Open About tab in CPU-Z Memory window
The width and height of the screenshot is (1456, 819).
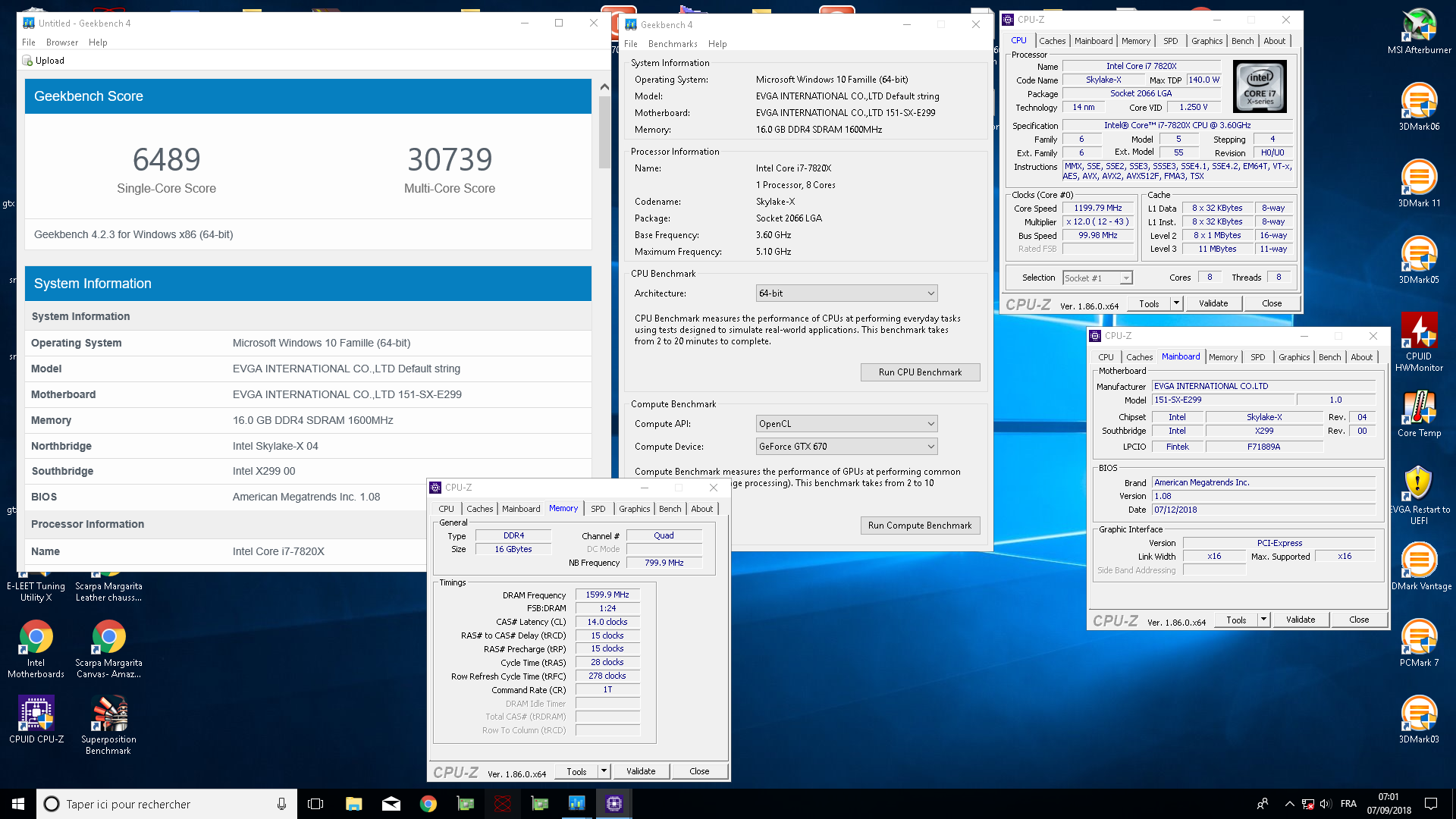pyautogui.click(x=701, y=509)
